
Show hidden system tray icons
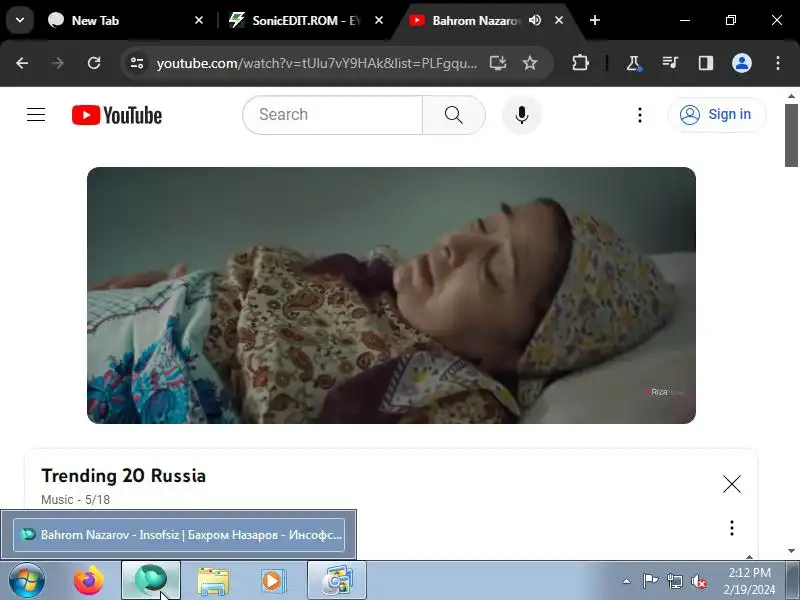[627, 581]
